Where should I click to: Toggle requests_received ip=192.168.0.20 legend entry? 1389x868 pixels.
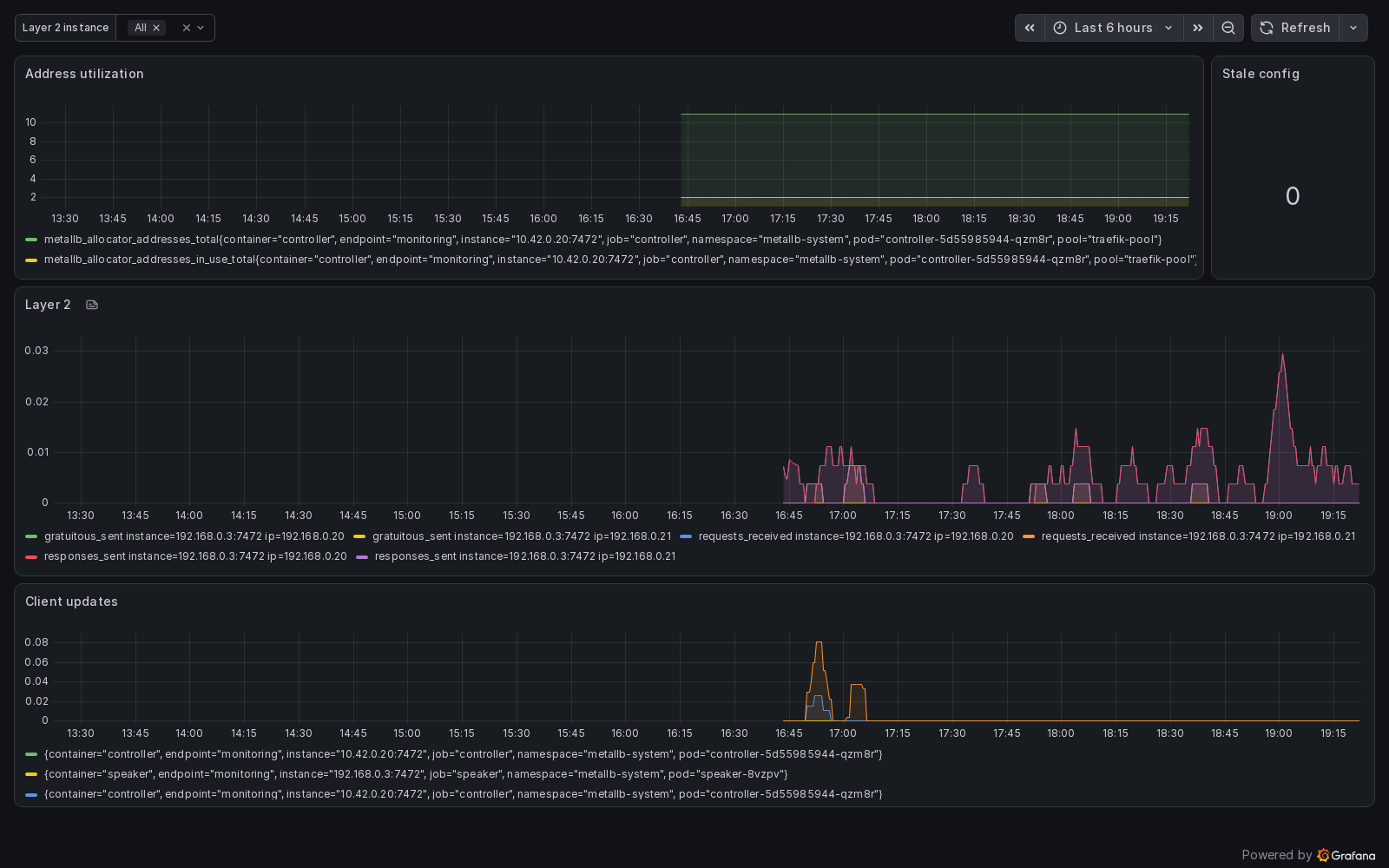(856, 536)
